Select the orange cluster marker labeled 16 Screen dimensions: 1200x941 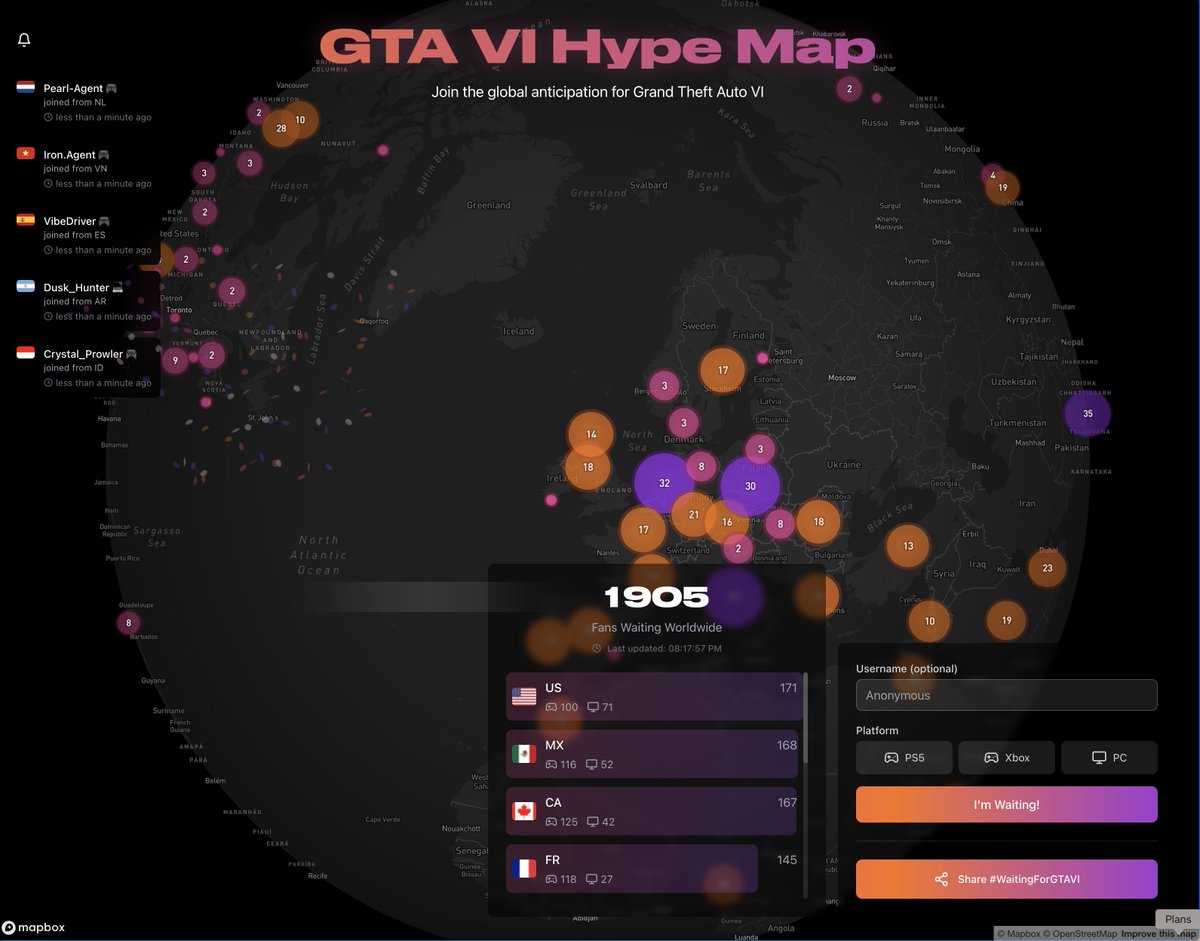point(727,522)
